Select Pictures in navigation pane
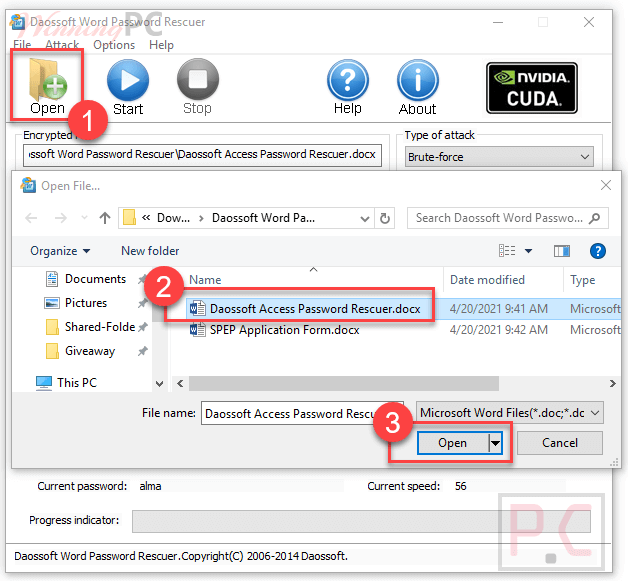The width and height of the screenshot is (628, 581). (86, 303)
